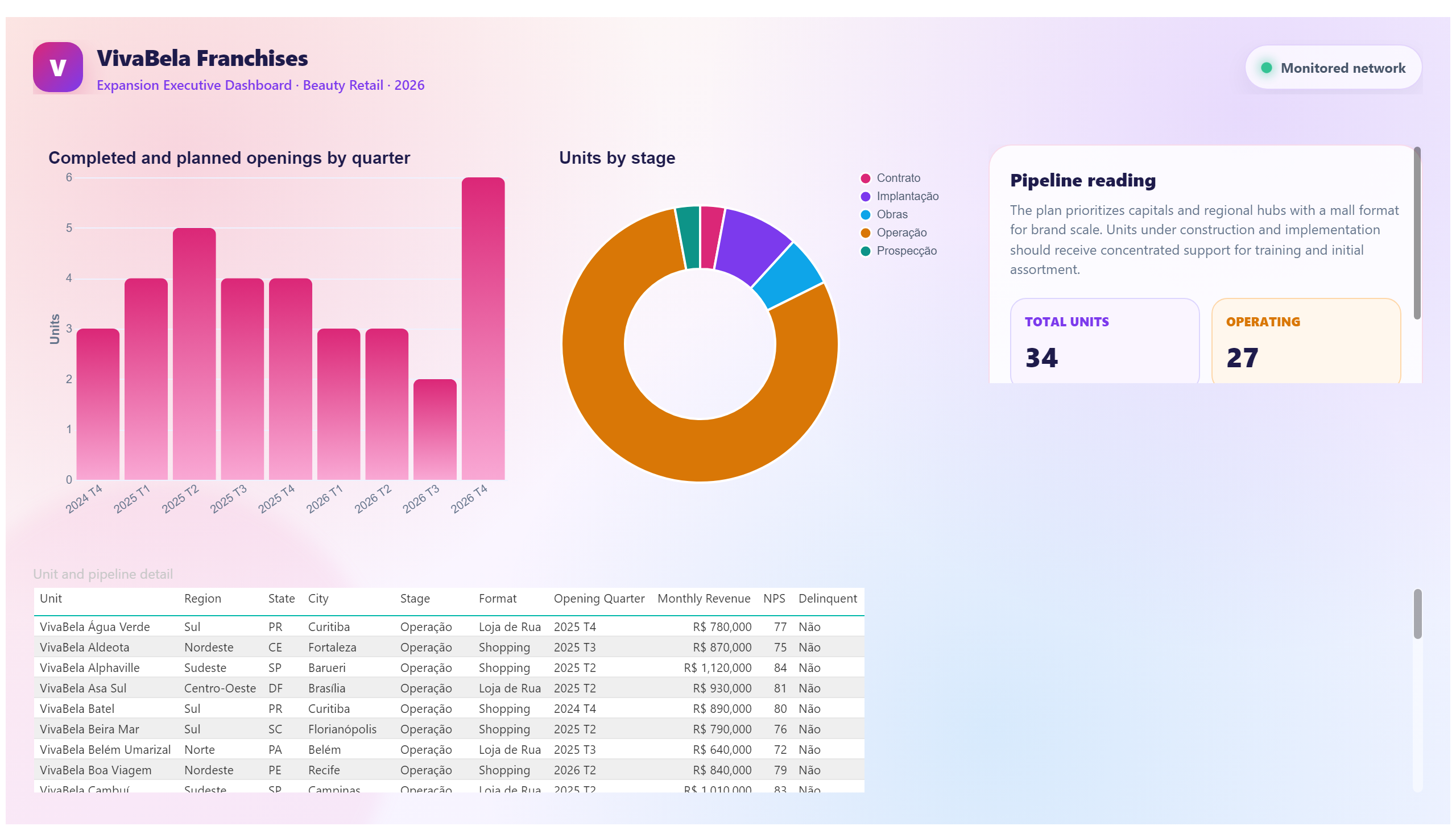Select the 2026 T4 bar
This screenshot has width=1456, height=830.
click(x=483, y=329)
